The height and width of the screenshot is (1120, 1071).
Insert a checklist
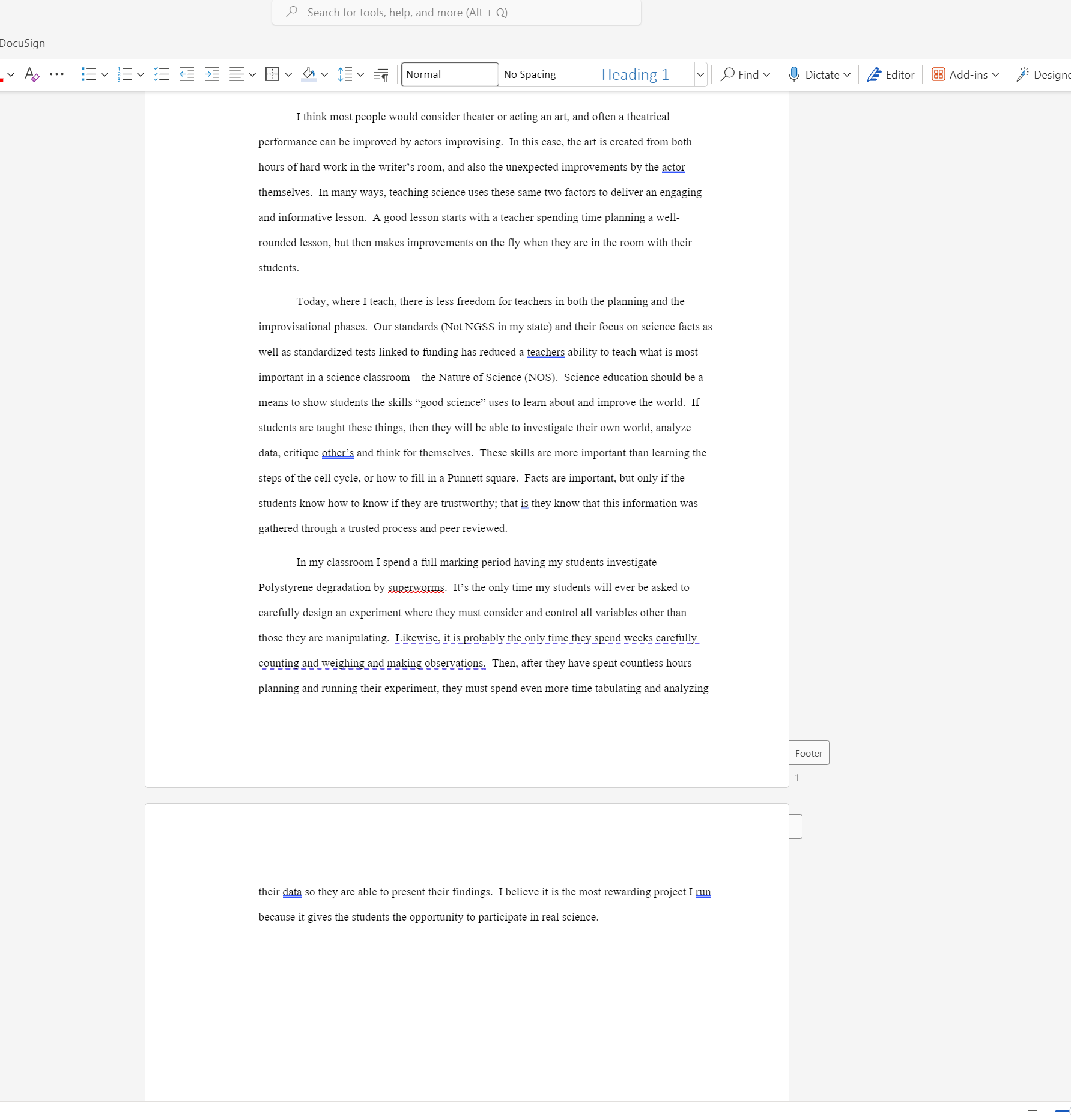coord(161,74)
